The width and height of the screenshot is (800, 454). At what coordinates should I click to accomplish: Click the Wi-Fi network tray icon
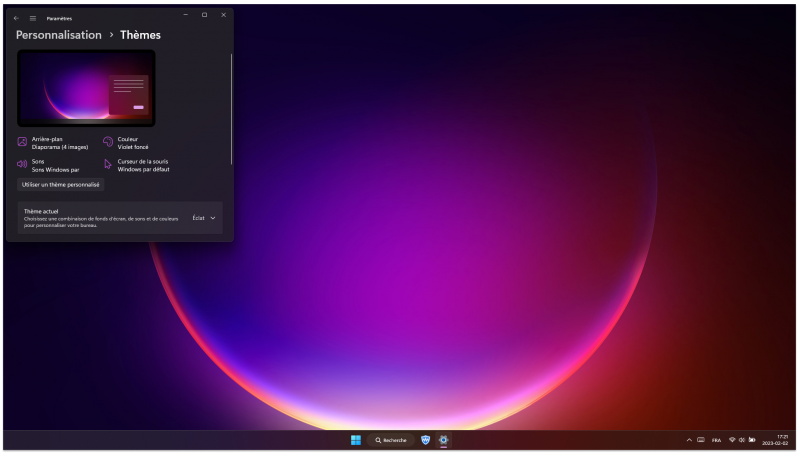click(731, 440)
